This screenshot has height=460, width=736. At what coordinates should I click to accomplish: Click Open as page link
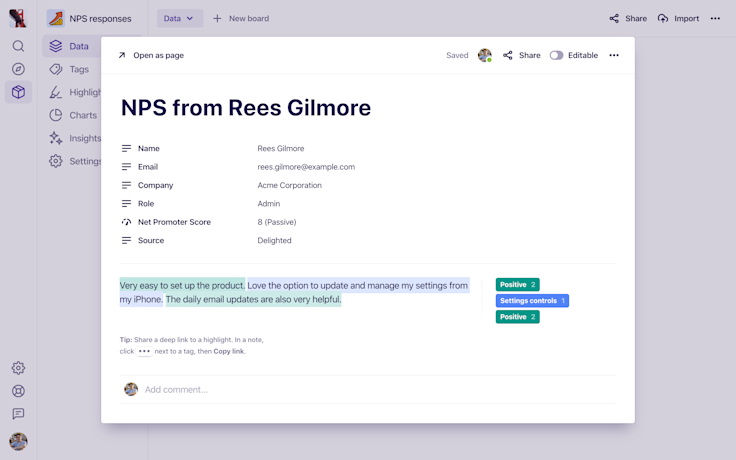tap(151, 55)
